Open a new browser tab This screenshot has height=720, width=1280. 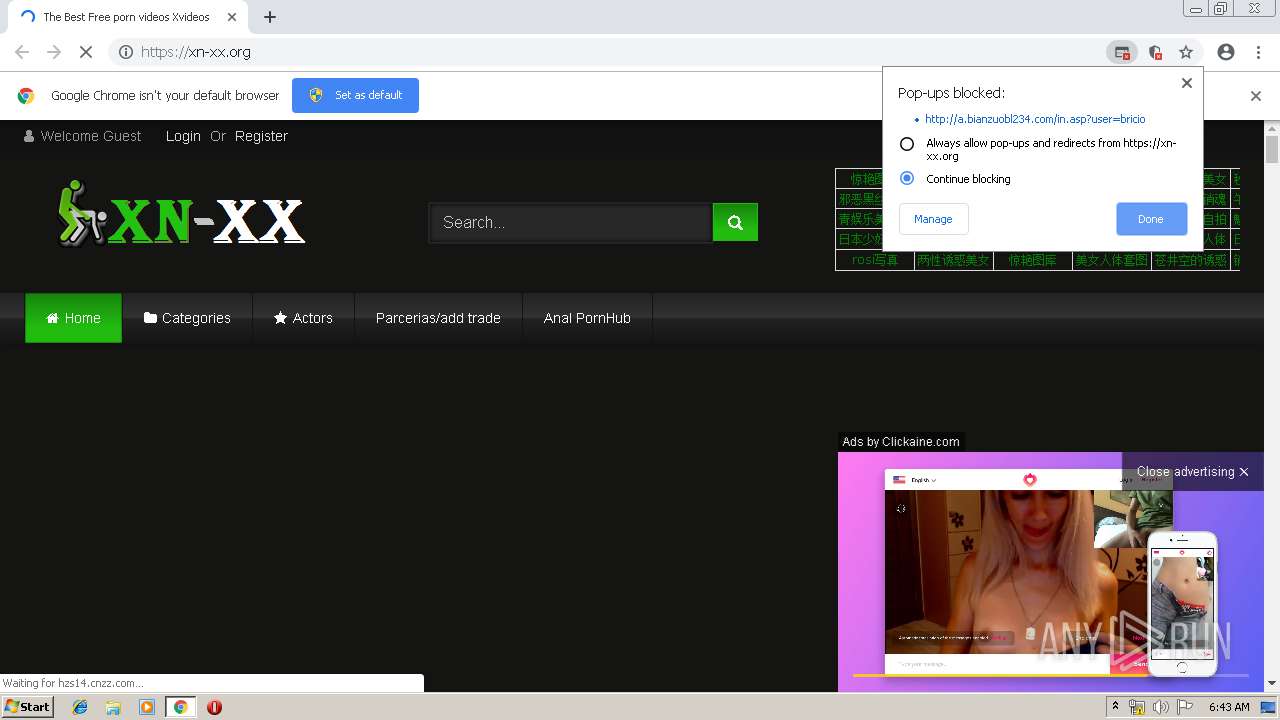(x=270, y=17)
